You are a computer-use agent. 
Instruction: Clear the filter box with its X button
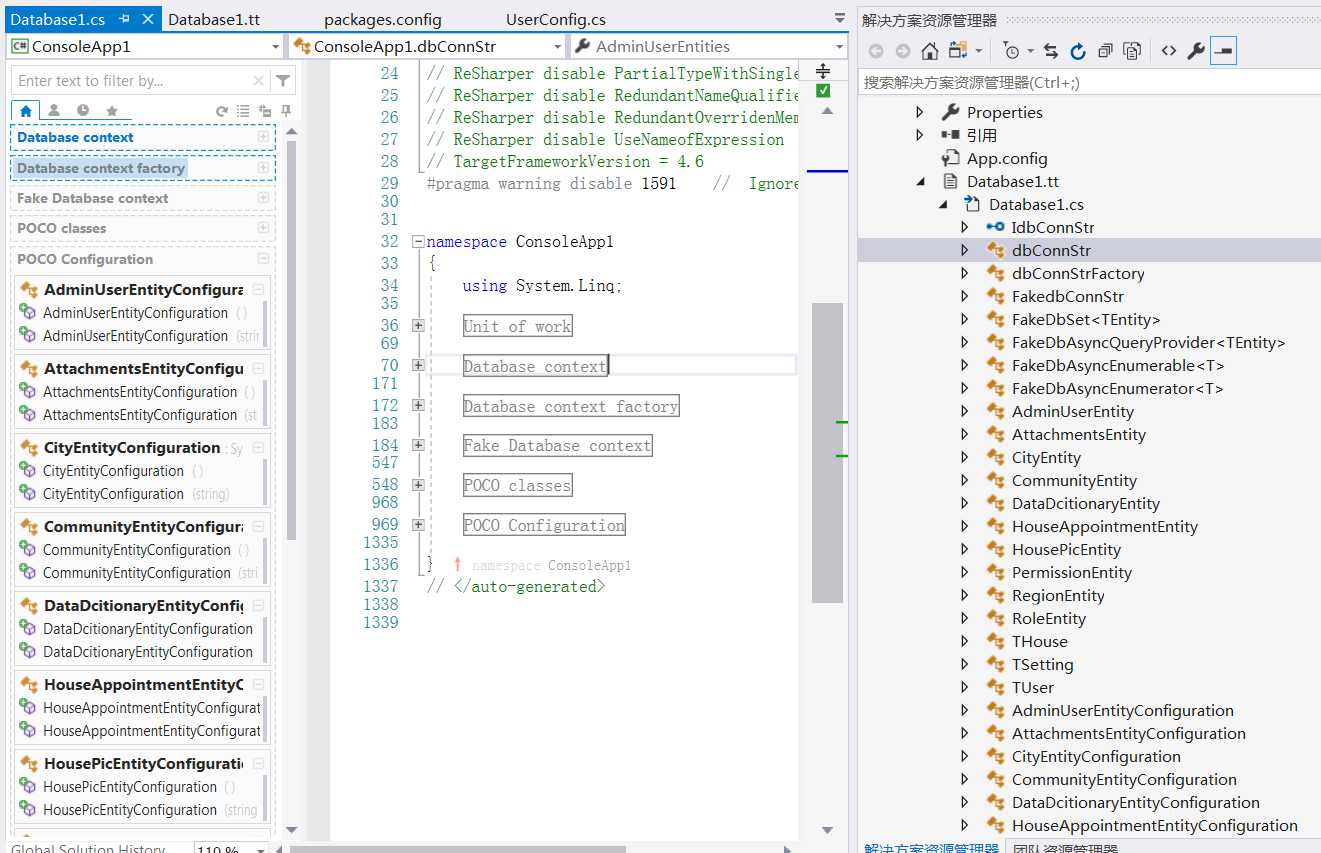[x=258, y=81]
